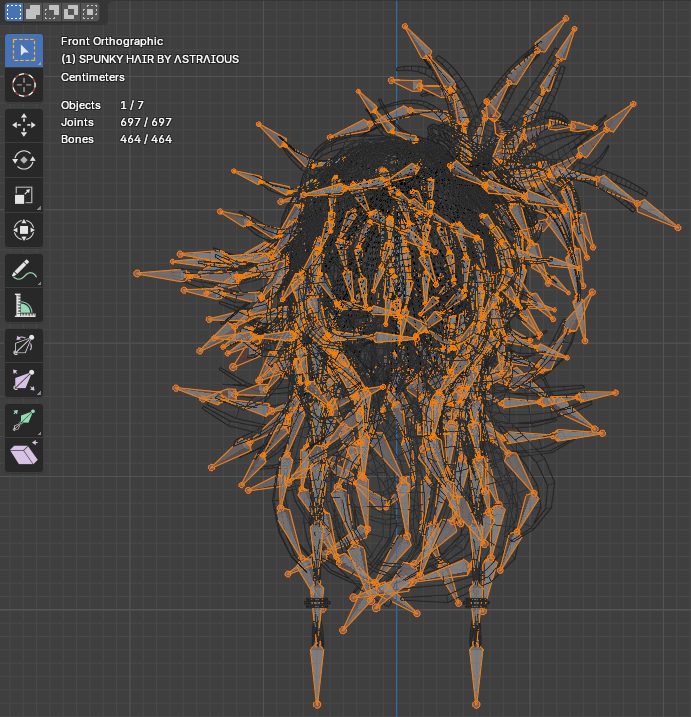Choose the Shear tool
The height and width of the screenshot is (717, 691).
coord(24,455)
